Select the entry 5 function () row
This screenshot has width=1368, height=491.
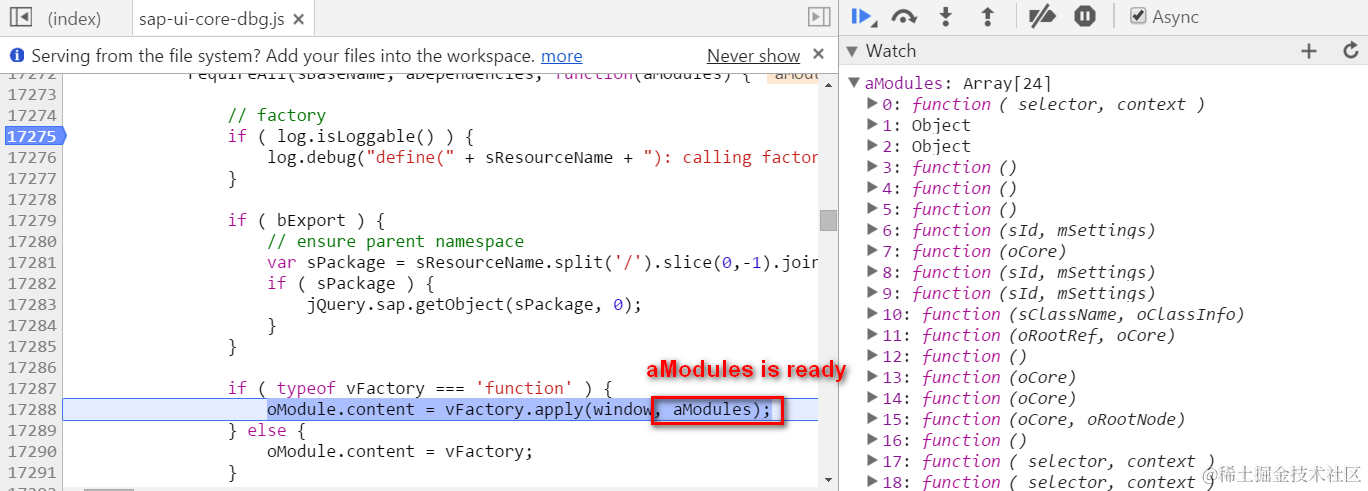pos(949,209)
